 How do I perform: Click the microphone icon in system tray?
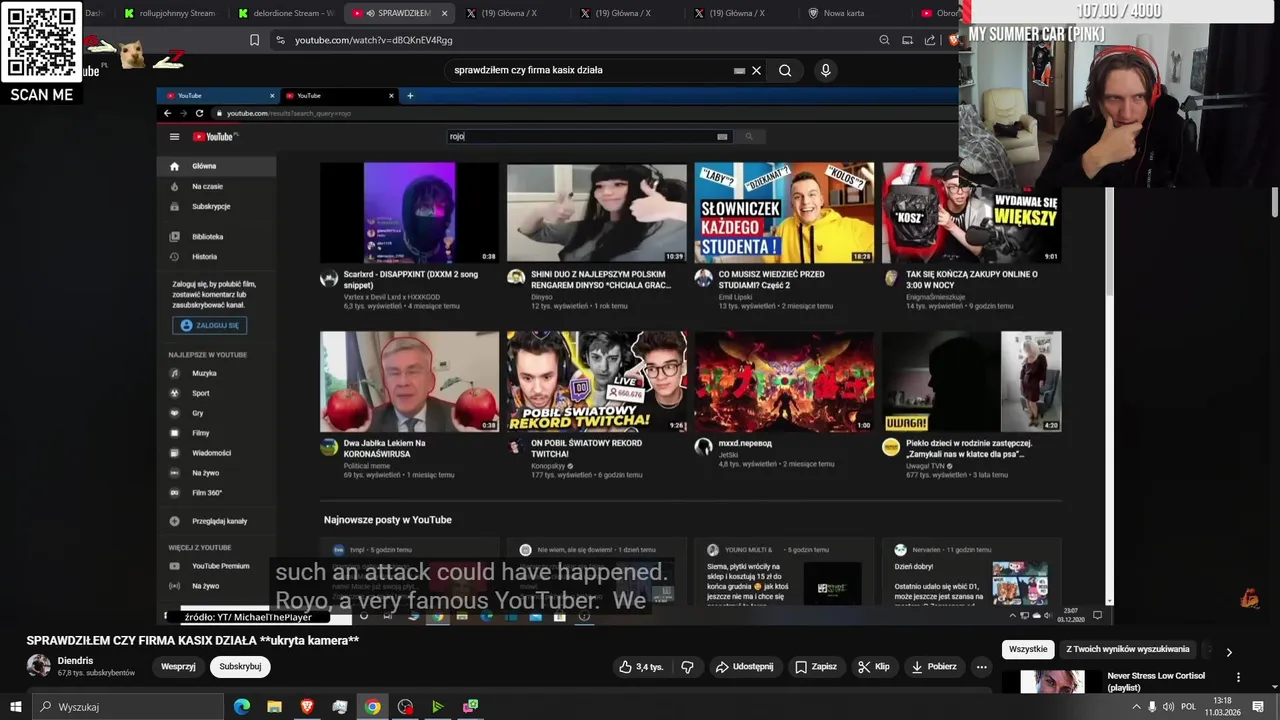pos(1152,707)
